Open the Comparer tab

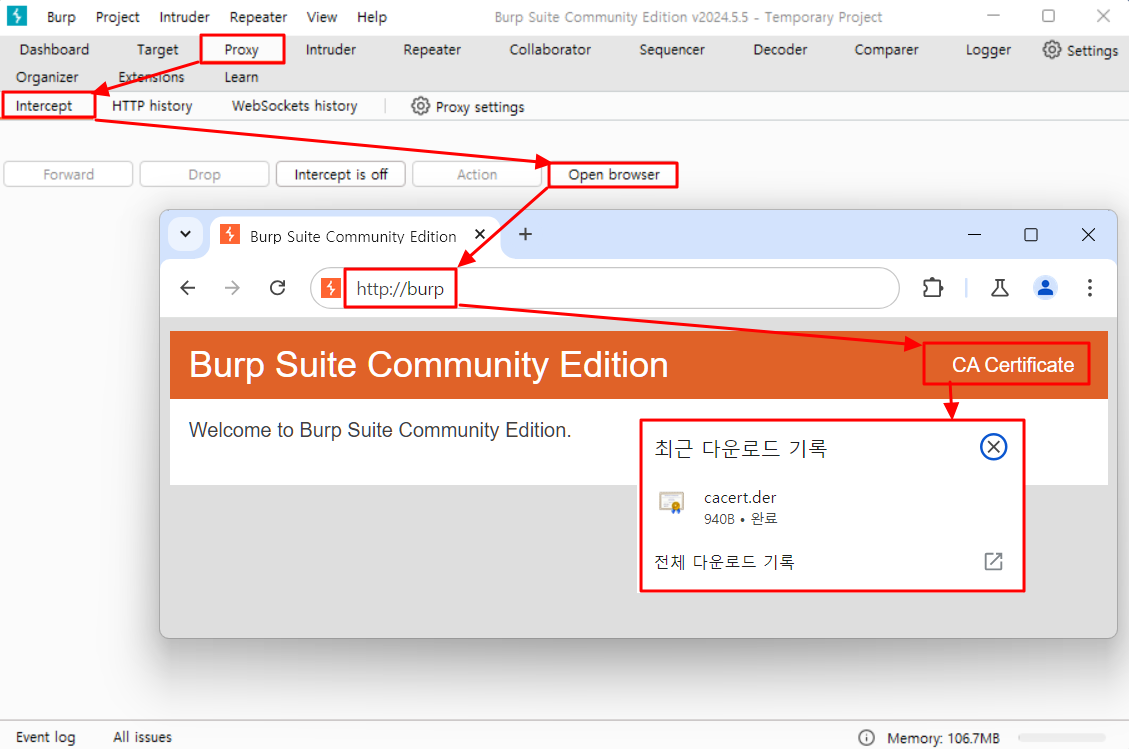(886, 50)
